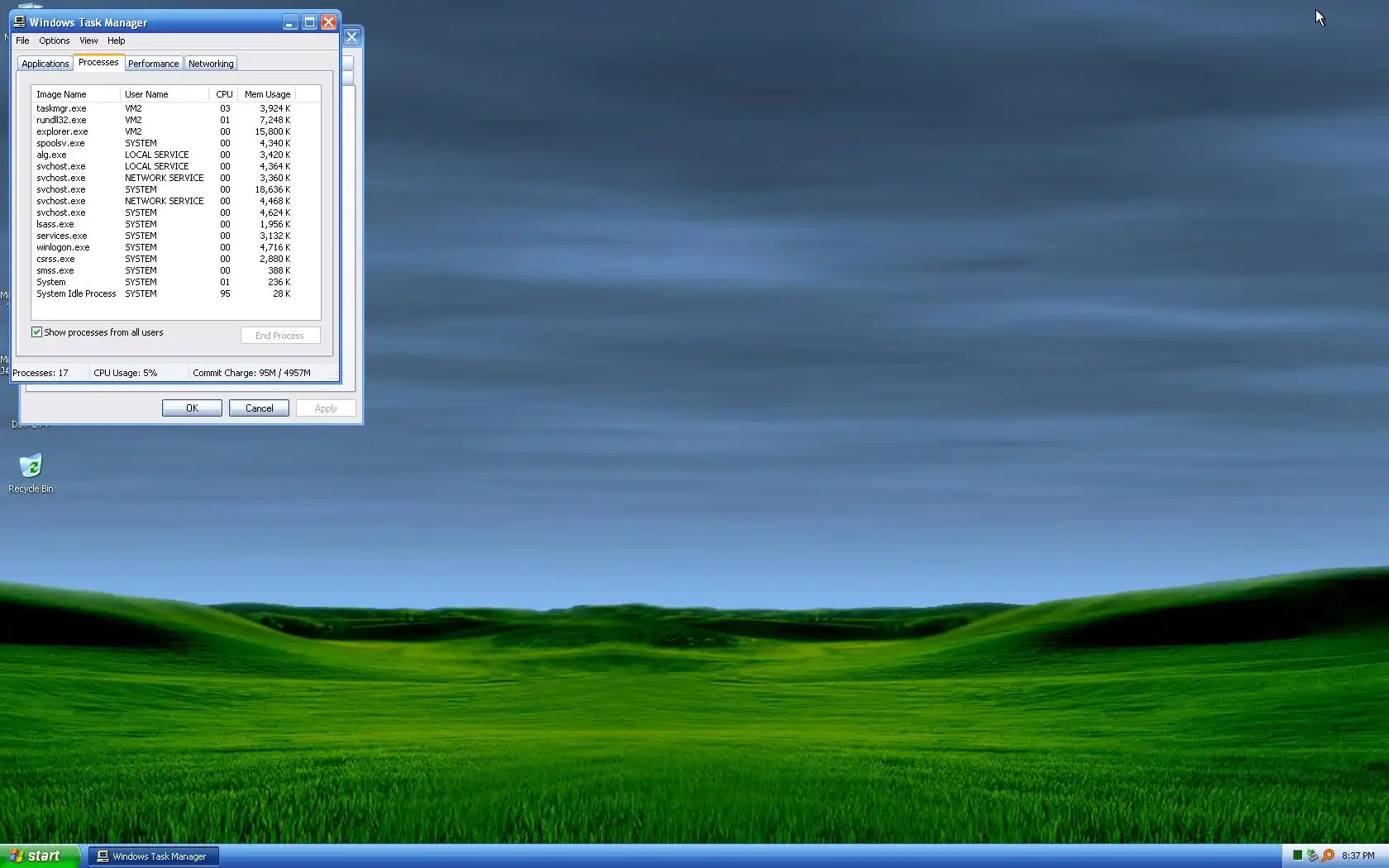Click the End Process button
This screenshot has height=868, width=1389.
coord(280,336)
